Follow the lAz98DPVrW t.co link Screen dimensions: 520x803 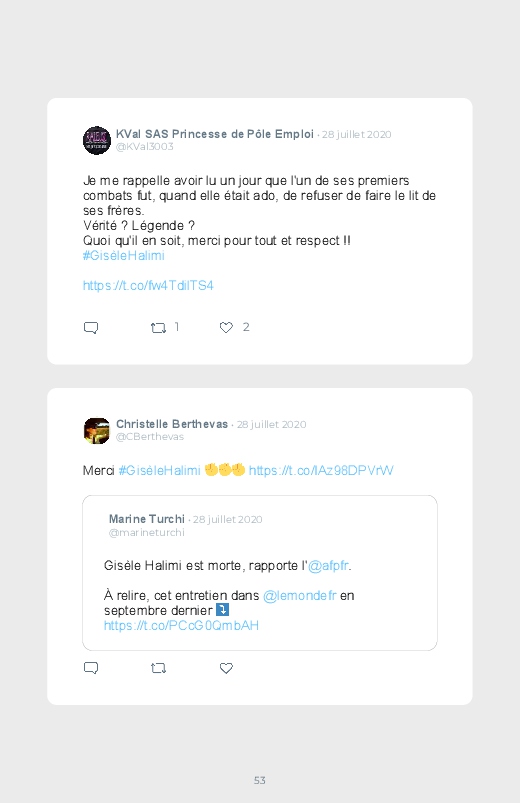(x=321, y=470)
